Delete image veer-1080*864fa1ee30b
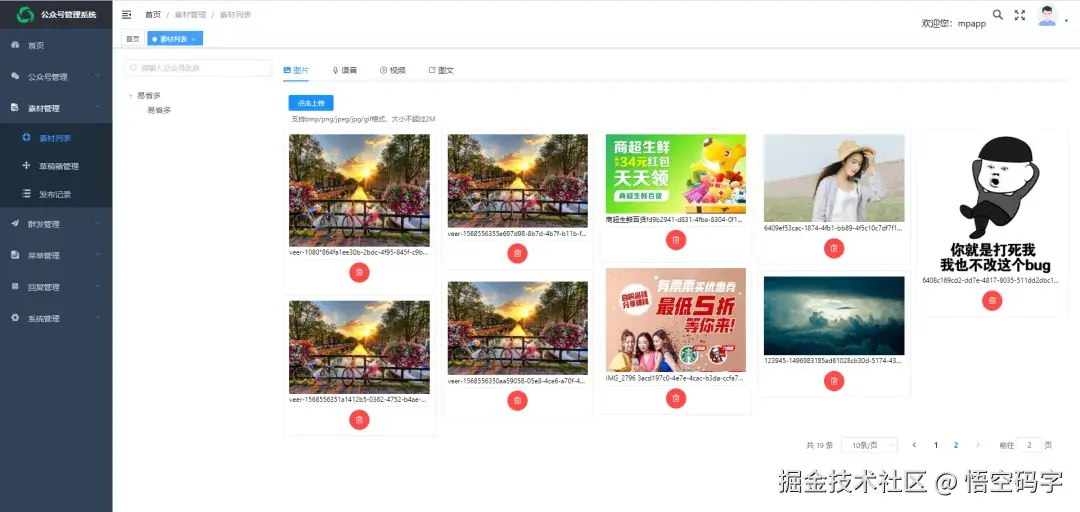This screenshot has width=1080, height=512. (x=360, y=272)
